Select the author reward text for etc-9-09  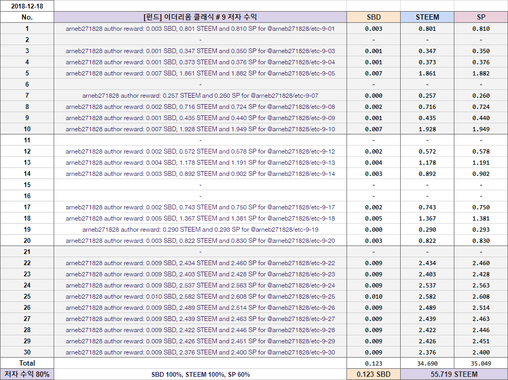click(200, 118)
